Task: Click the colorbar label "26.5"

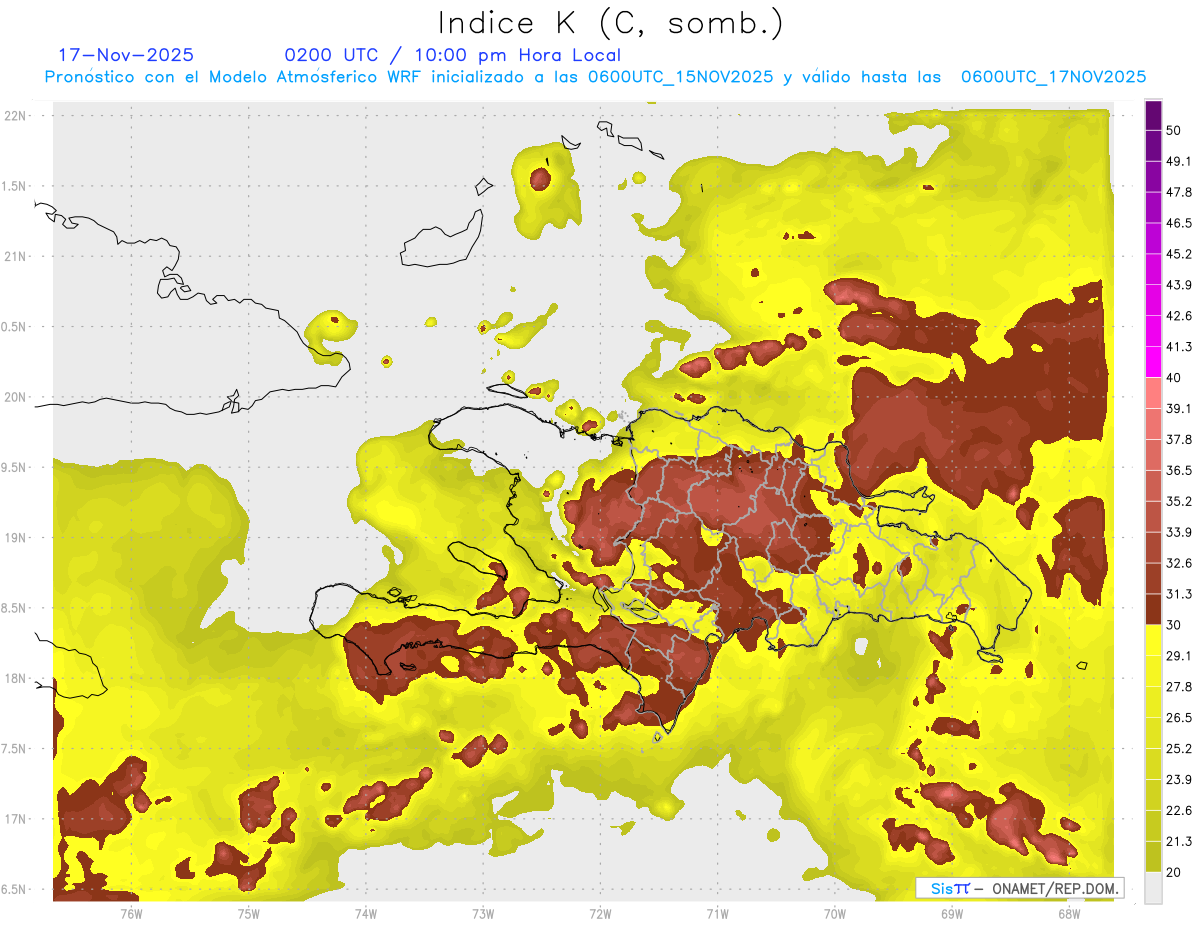Action: [1178, 717]
